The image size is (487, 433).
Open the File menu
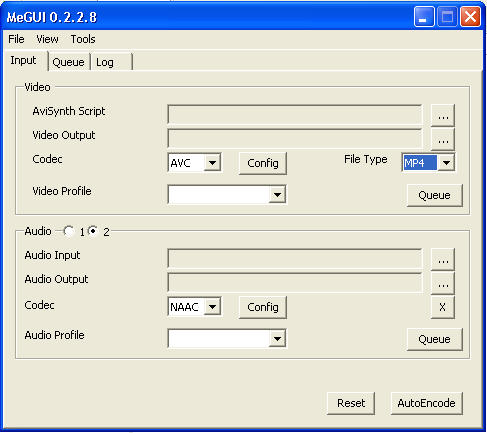point(16,39)
